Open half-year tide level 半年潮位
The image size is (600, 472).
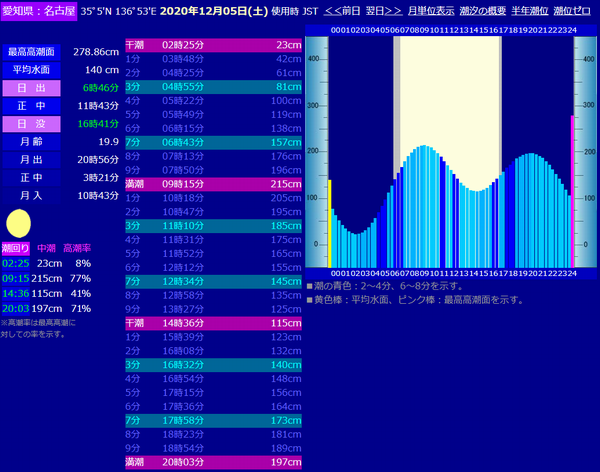(530, 11)
